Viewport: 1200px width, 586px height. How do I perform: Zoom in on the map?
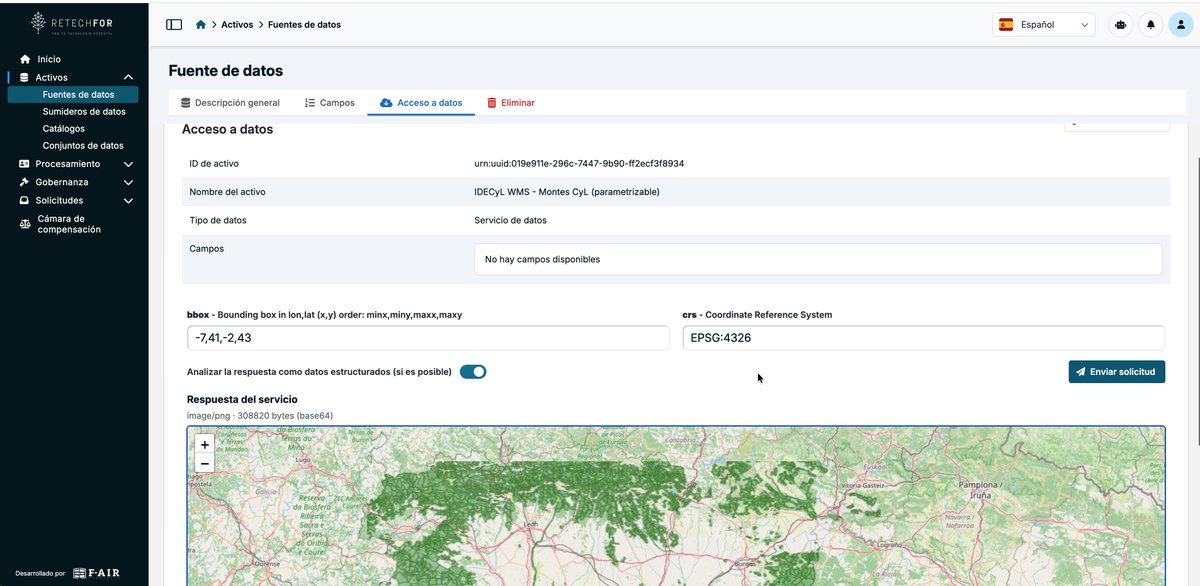coord(204,445)
